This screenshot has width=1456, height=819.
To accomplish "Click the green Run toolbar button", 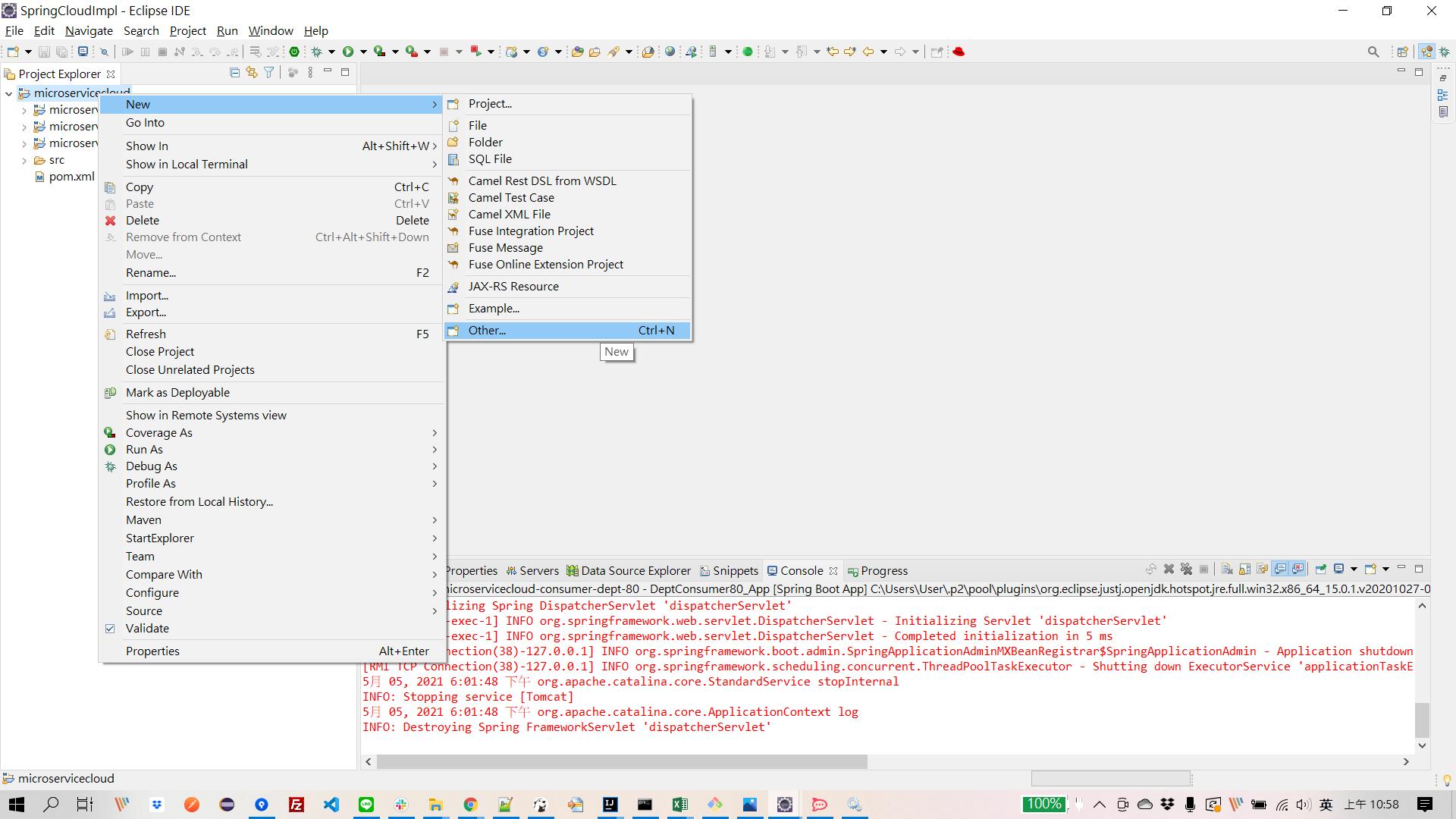I will 348,52.
